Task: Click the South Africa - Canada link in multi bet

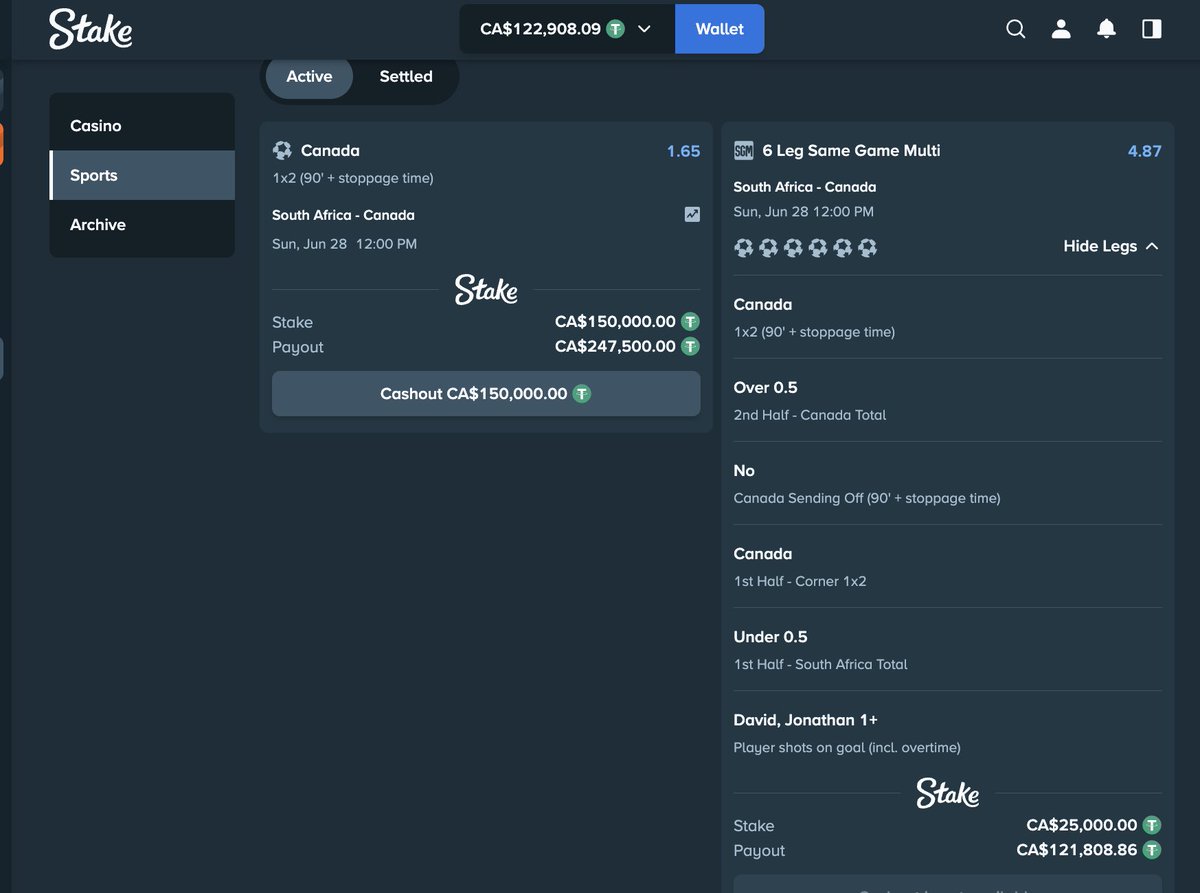Action: (805, 187)
